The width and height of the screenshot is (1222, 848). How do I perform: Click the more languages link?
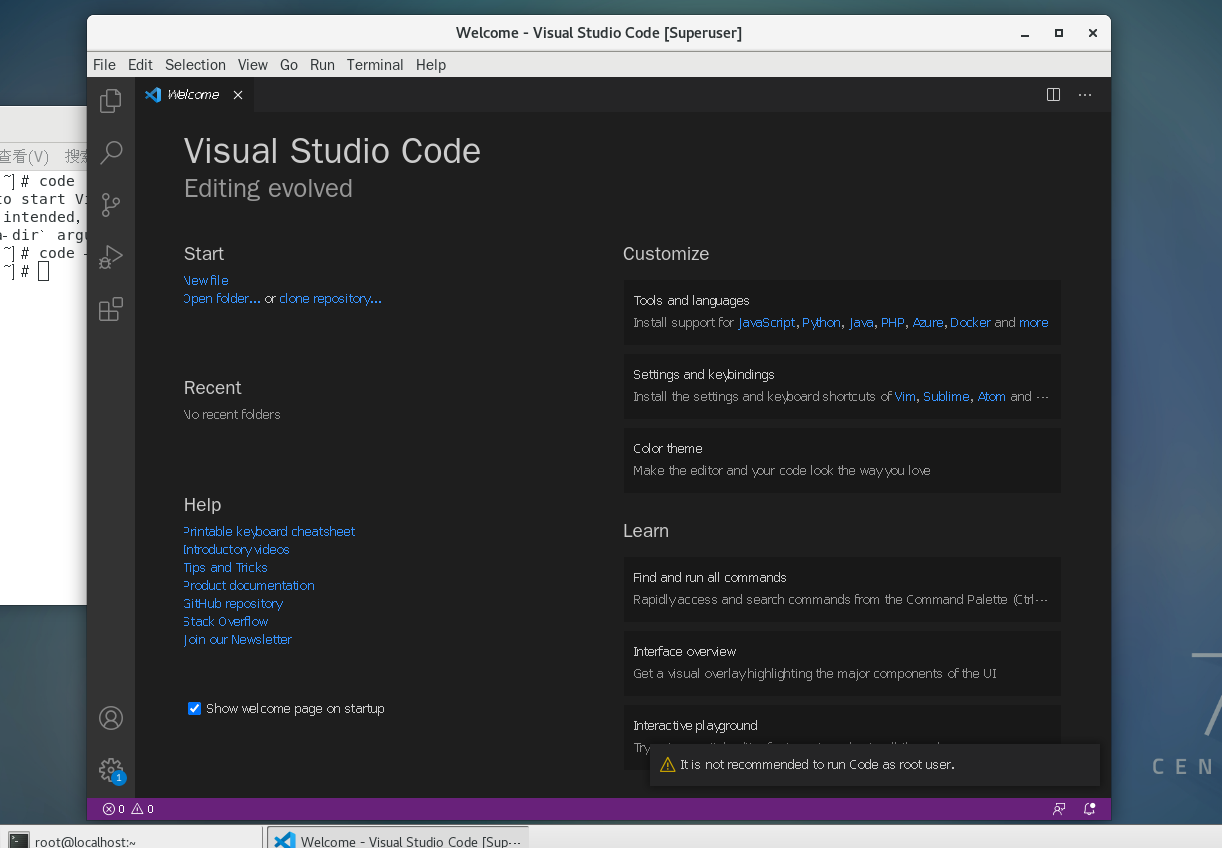[x=1034, y=323]
